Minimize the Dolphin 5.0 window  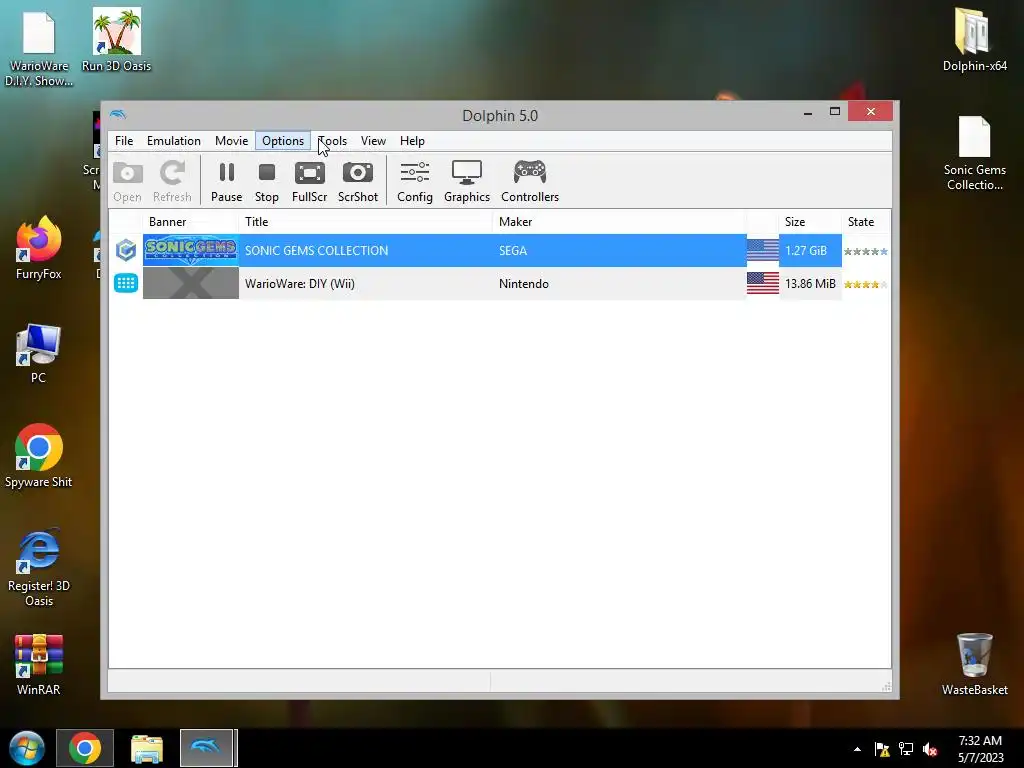click(x=808, y=112)
